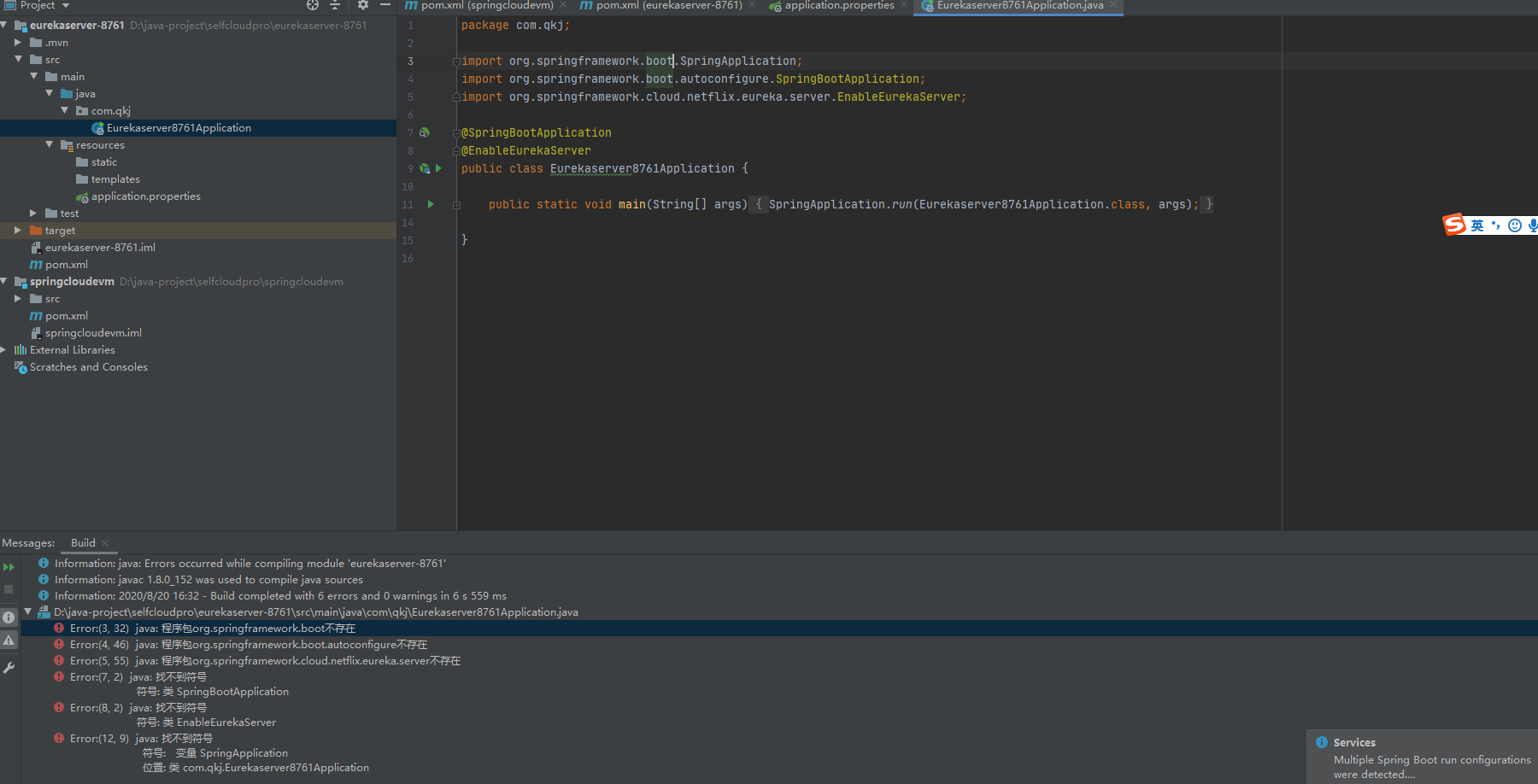
Task: Run main method using arrow on line 11
Action: tap(431, 204)
